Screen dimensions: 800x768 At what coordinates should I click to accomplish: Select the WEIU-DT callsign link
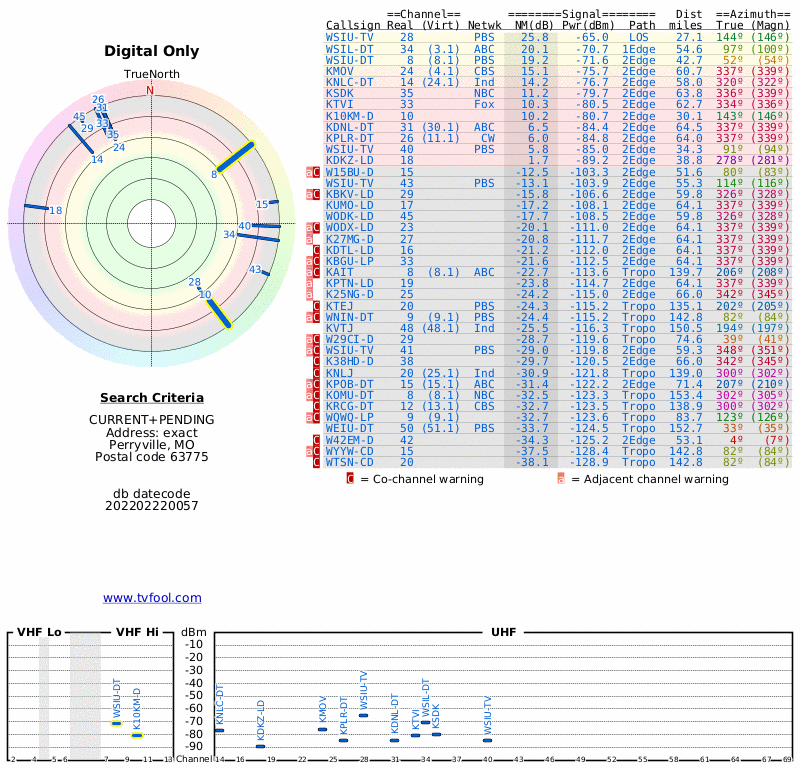tap(349, 429)
